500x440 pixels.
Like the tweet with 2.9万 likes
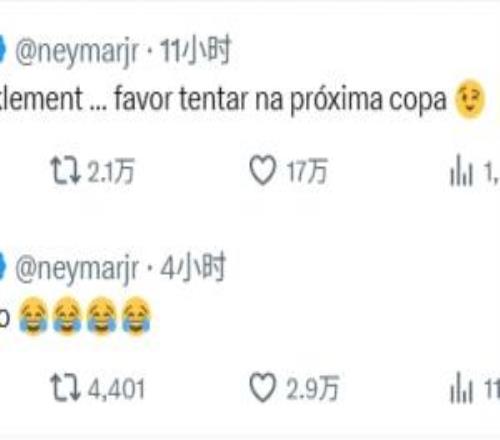(263, 387)
